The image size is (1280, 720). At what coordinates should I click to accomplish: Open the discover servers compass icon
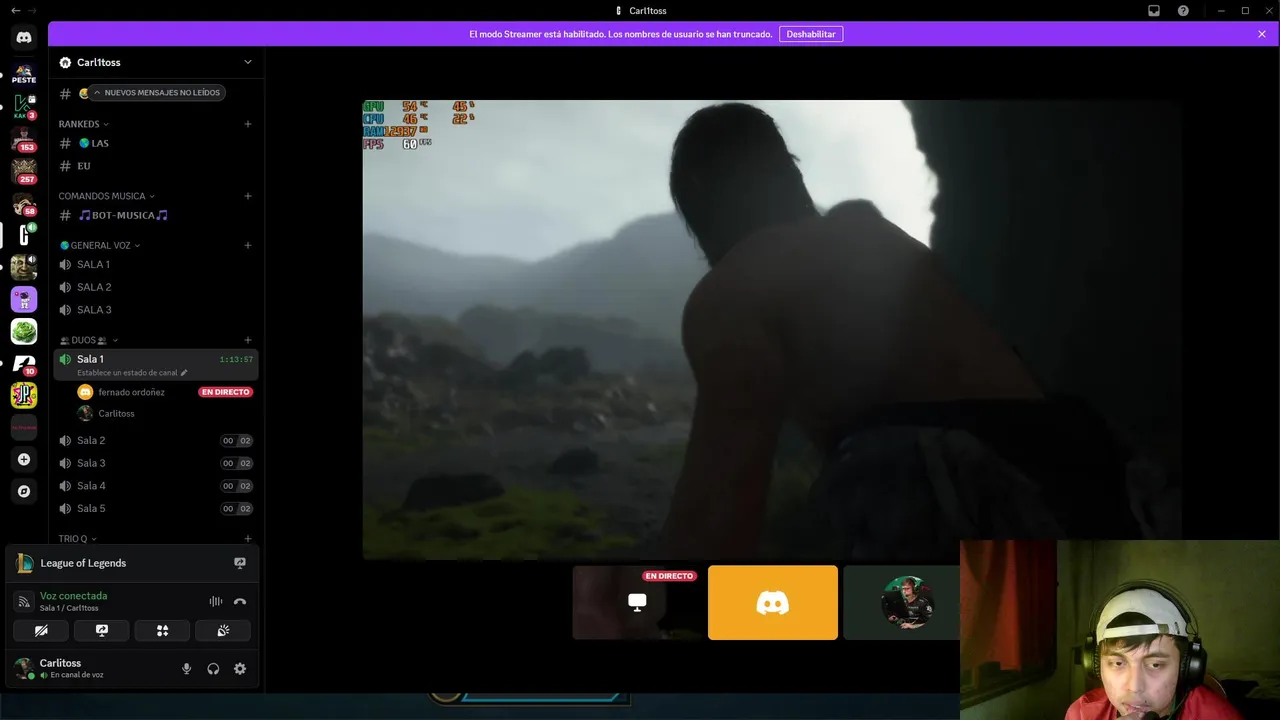click(24, 491)
